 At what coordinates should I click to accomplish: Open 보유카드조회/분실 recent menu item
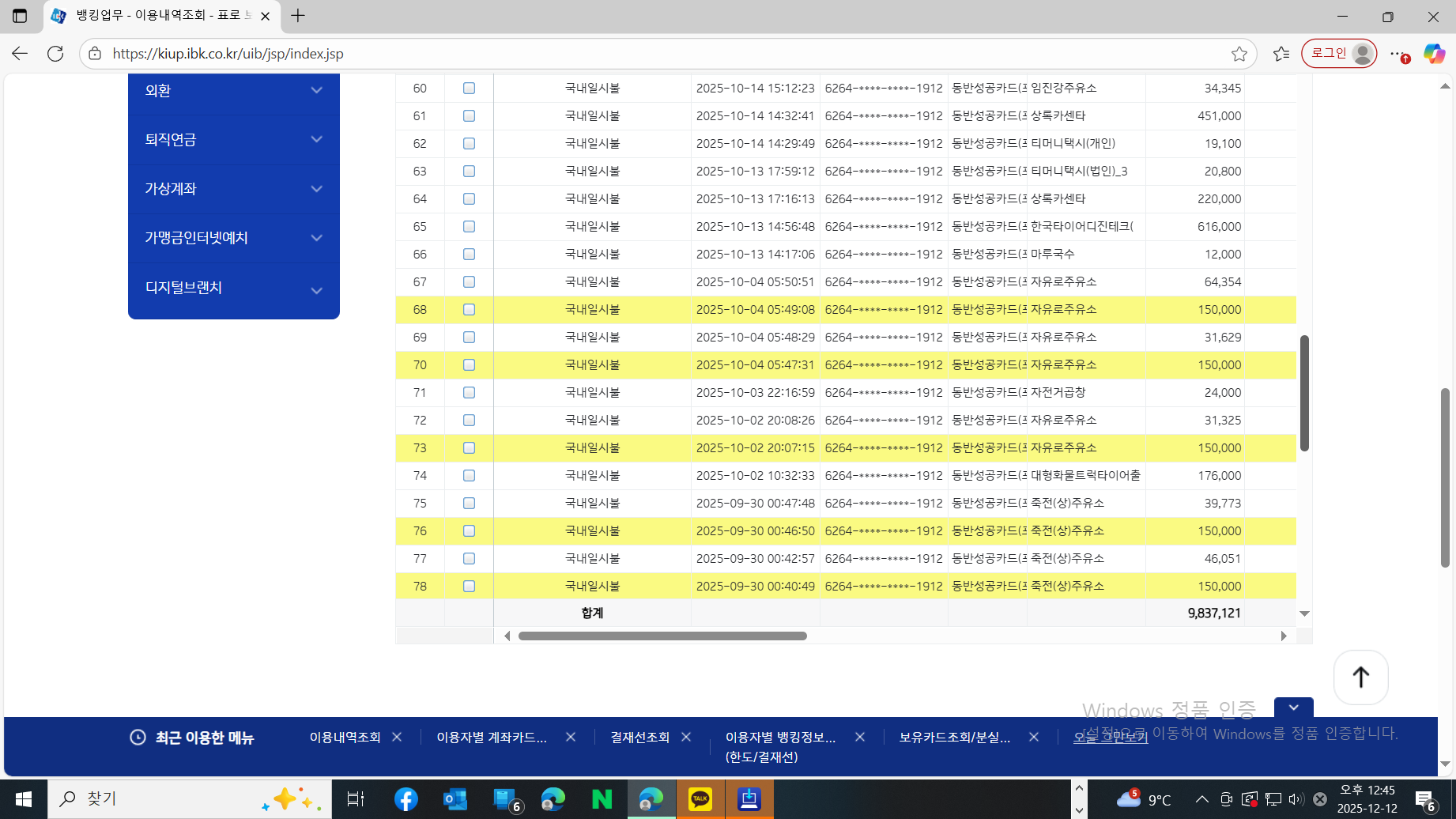954,737
